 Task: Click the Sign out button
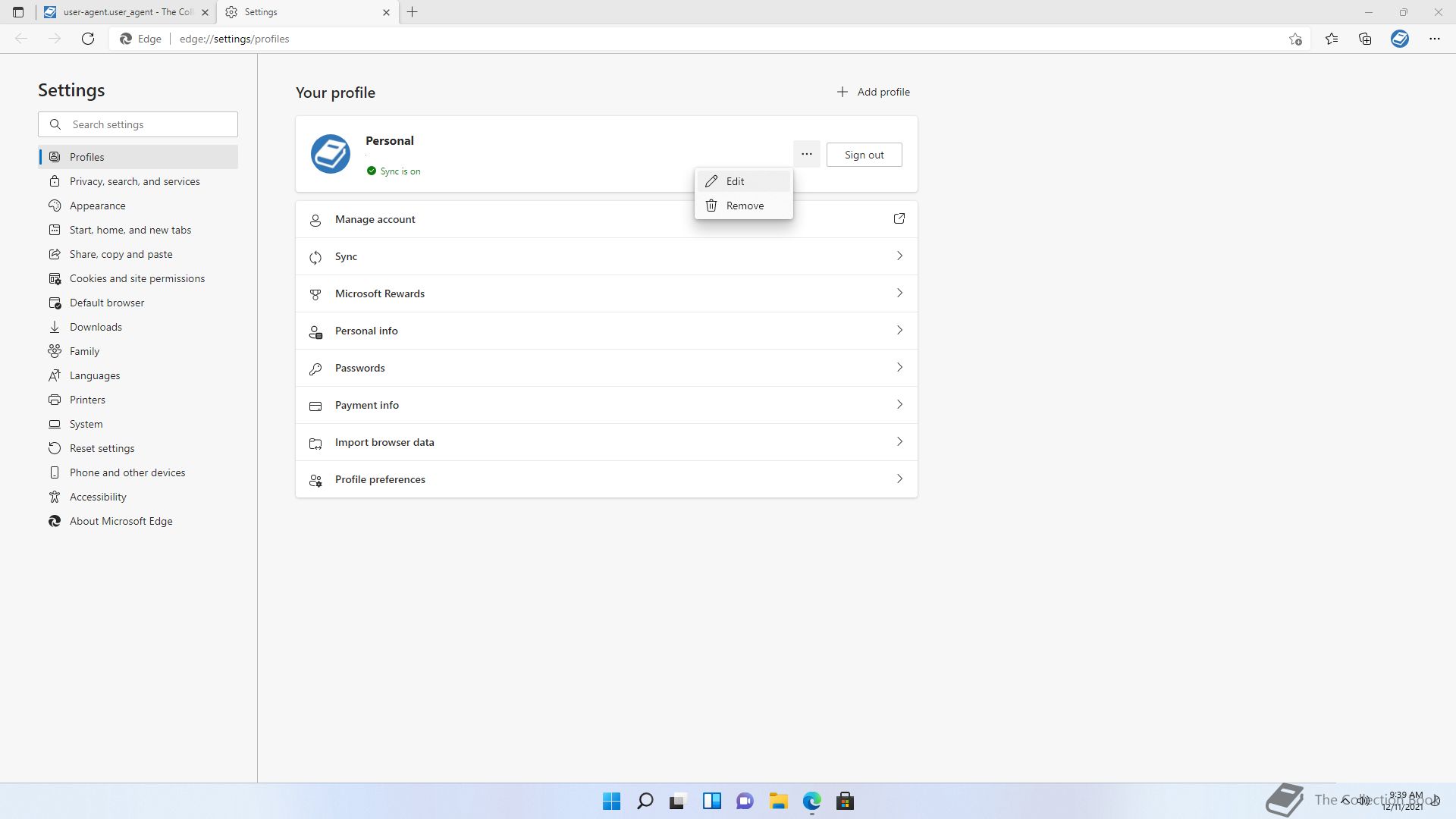pyautogui.click(x=864, y=155)
